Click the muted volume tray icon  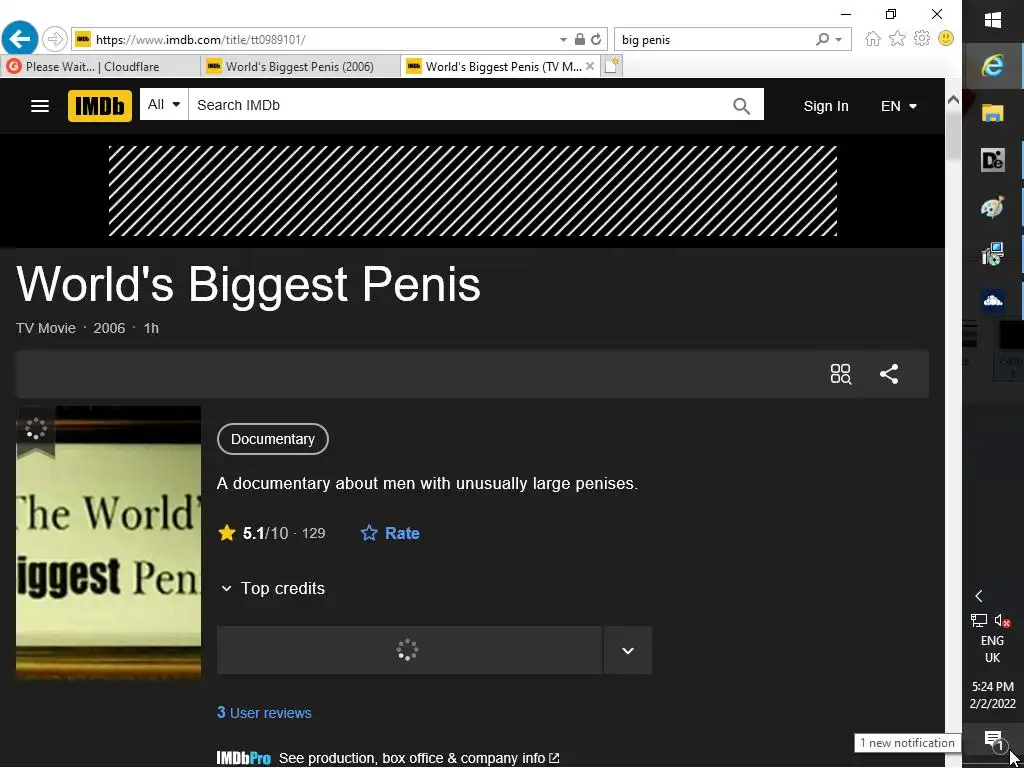coord(1002,620)
